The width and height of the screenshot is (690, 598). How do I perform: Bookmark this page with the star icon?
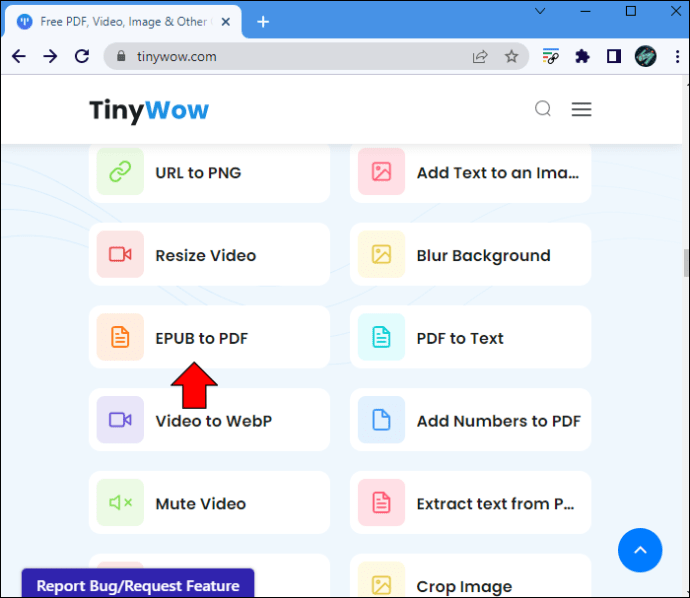511,56
